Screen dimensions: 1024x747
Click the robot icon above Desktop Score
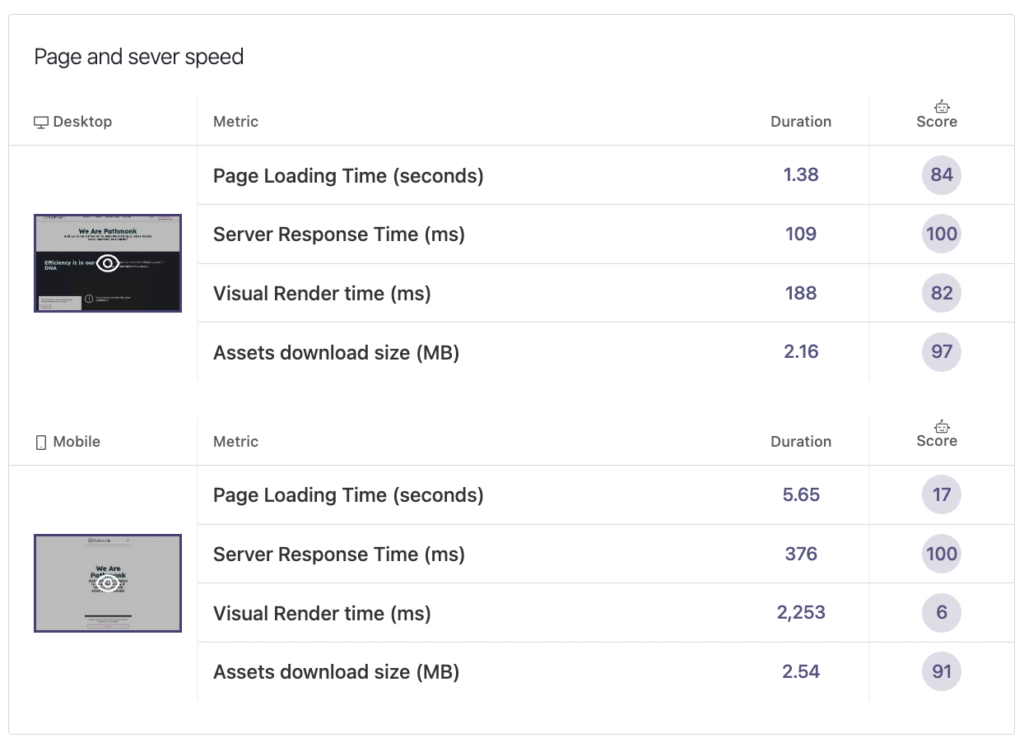941,106
